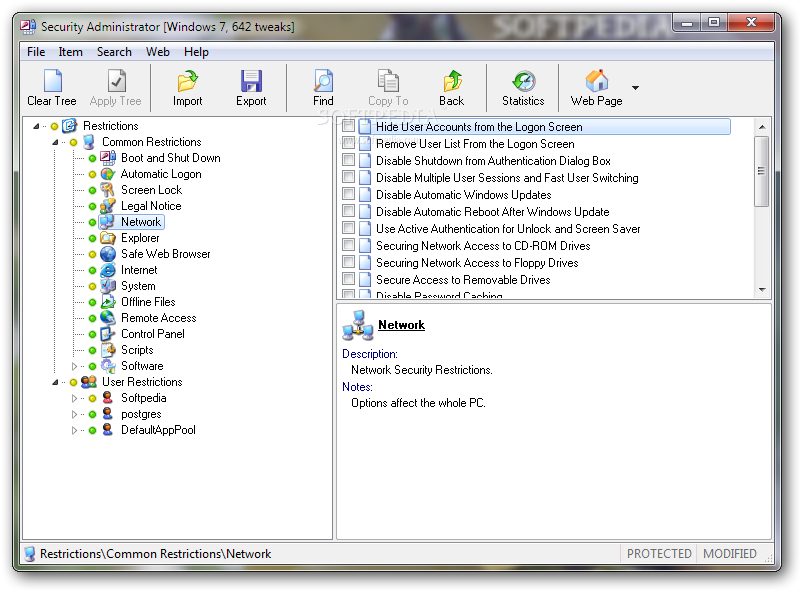Screen dimensions: 802x592
Task: Select the Legal Notice tree icon
Action: click(x=108, y=206)
